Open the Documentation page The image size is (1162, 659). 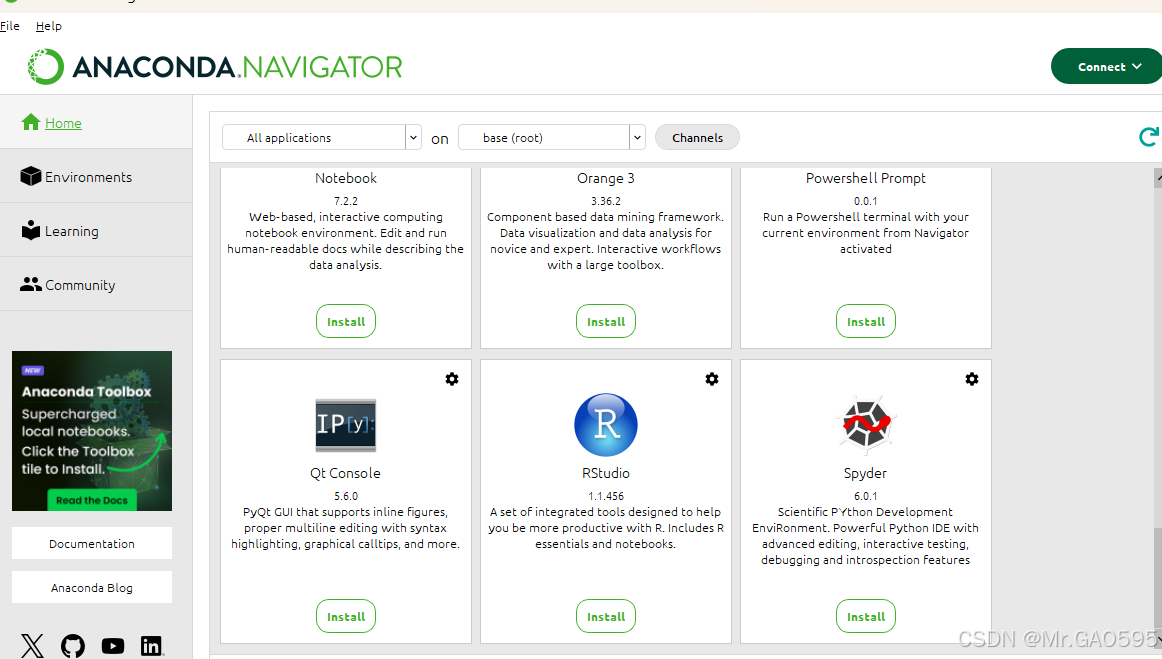(x=91, y=543)
